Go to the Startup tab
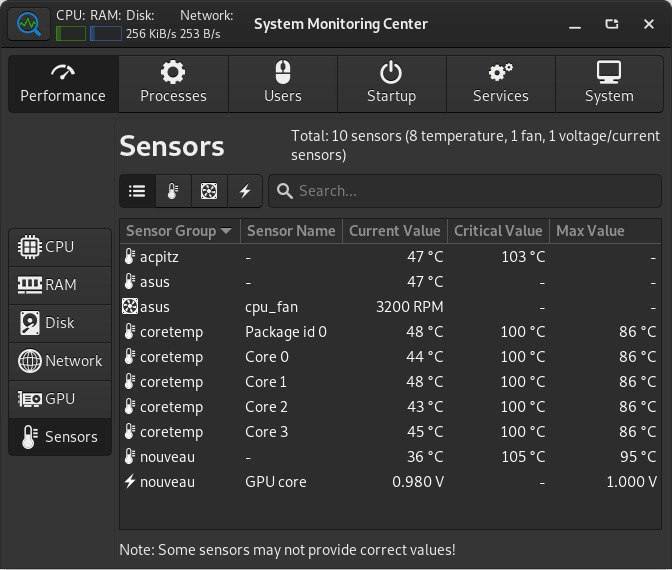The height and width of the screenshot is (570, 672). [x=392, y=84]
